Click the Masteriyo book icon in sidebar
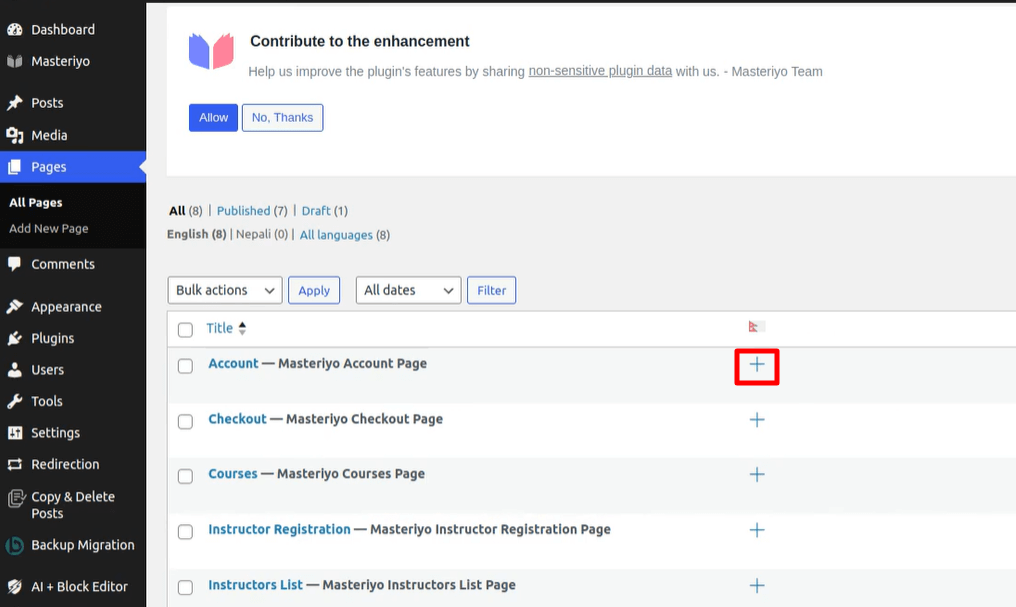1016x607 pixels. coord(14,61)
